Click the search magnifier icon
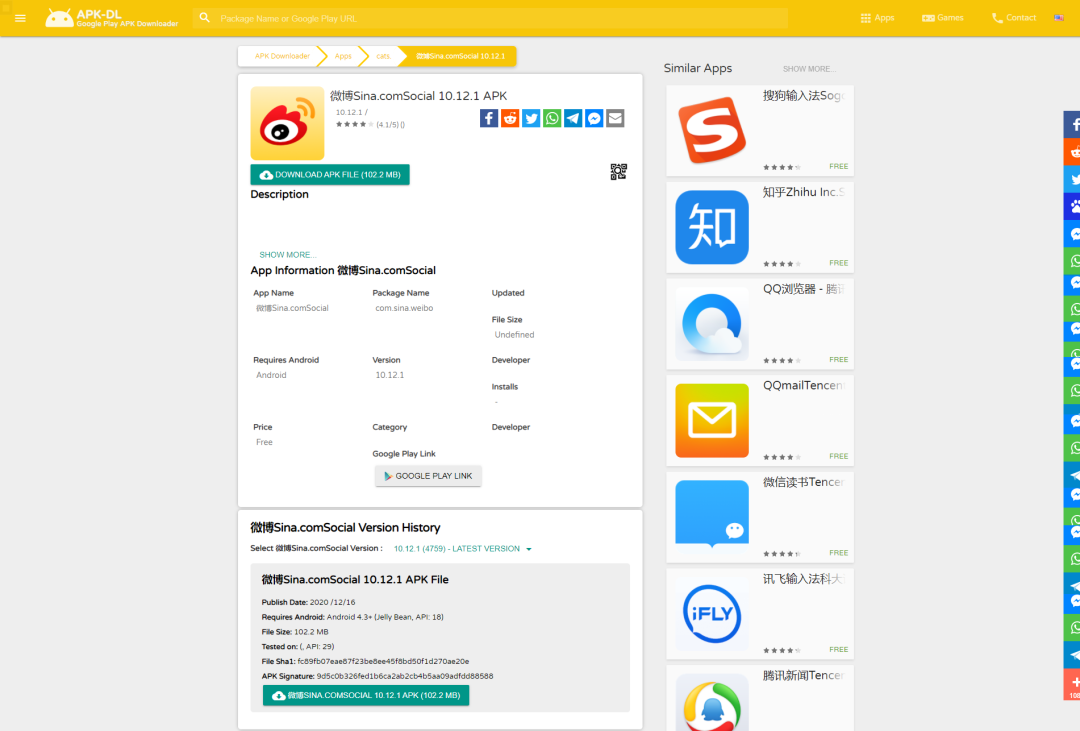Screen dimensions: 1080x731 [x=204, y=17]
